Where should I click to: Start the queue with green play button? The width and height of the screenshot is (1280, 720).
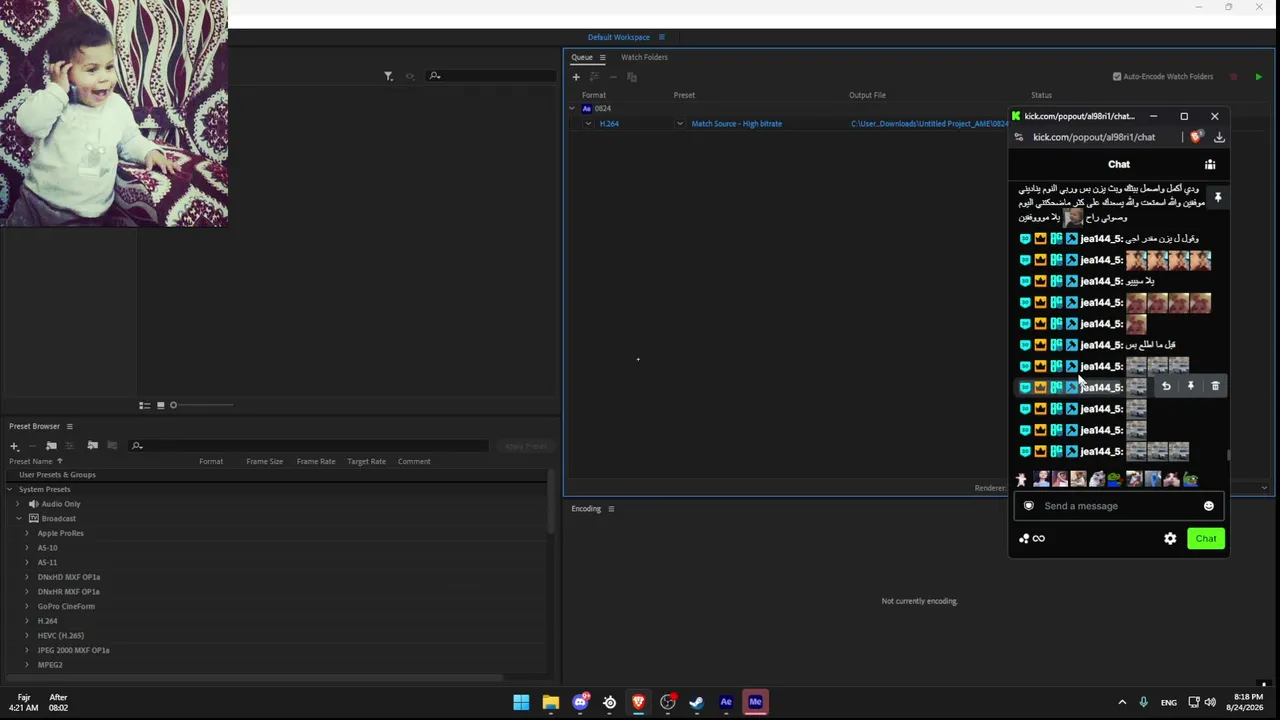[x=1258, y=77]
